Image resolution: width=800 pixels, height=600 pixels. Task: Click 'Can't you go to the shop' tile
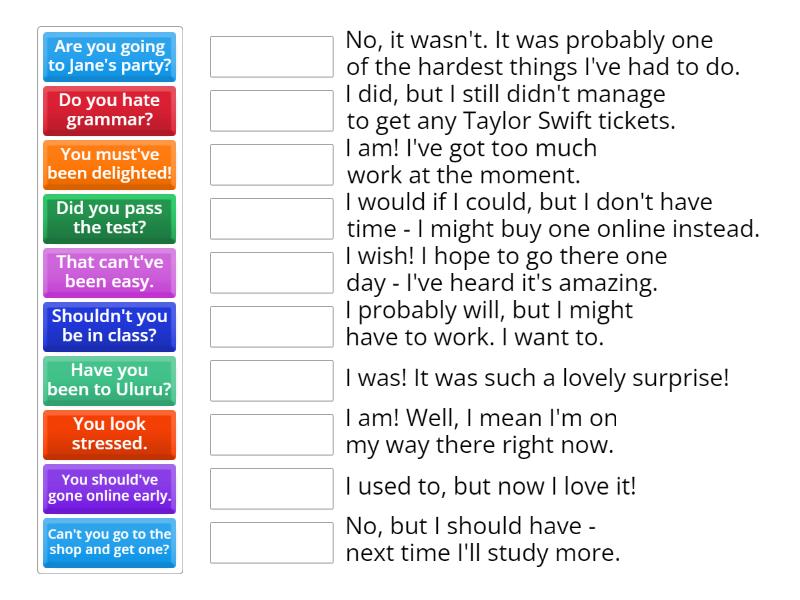[x=110, y=543]
